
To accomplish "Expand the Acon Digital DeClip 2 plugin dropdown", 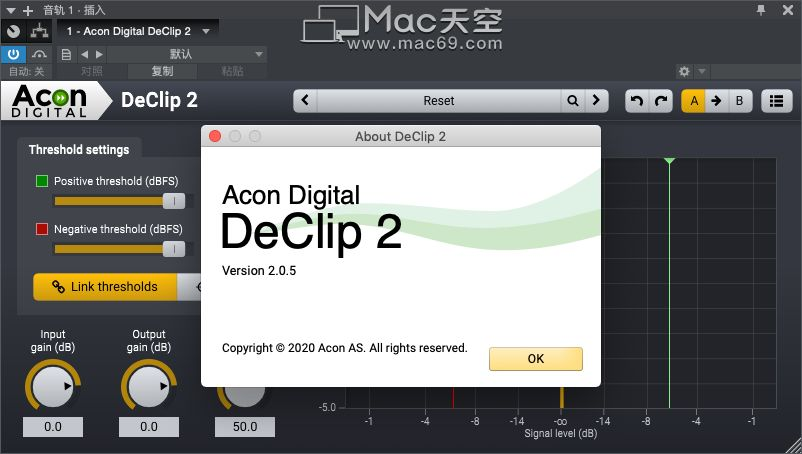I will tap(206, 32).
